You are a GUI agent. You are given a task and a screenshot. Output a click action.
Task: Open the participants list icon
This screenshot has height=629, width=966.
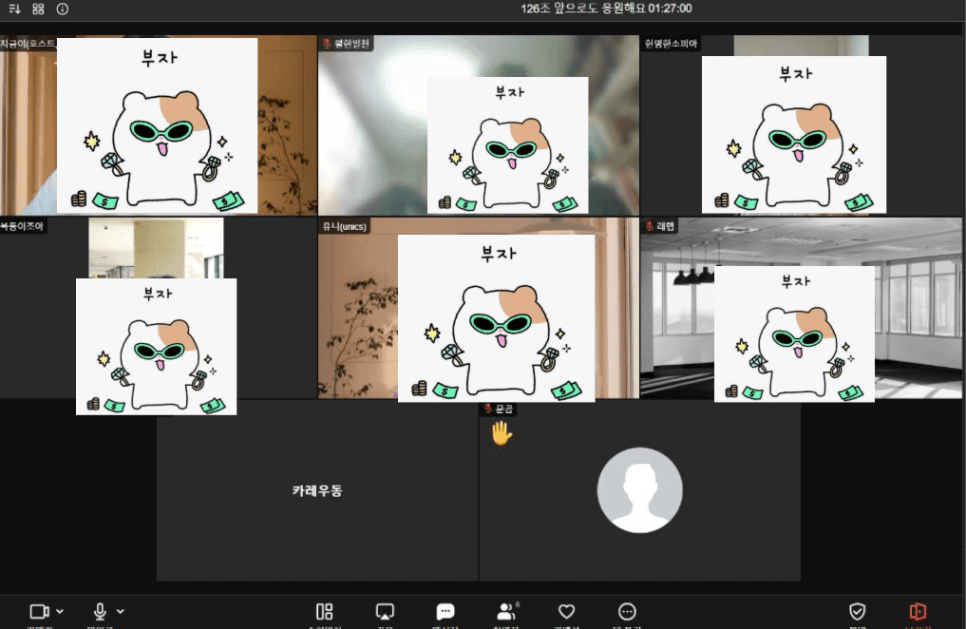(507, 611)
